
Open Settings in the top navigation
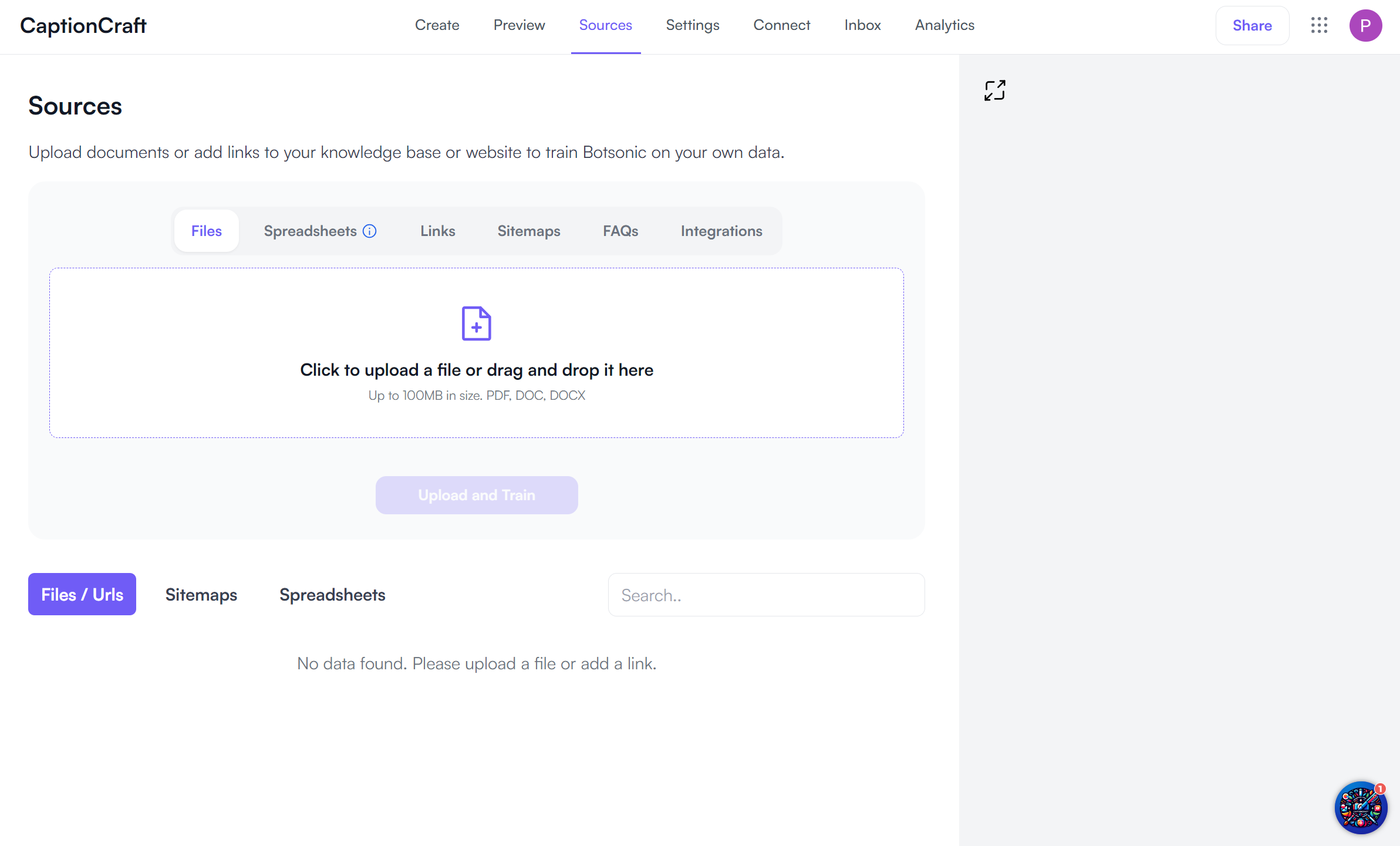click(x=692, y=25)
